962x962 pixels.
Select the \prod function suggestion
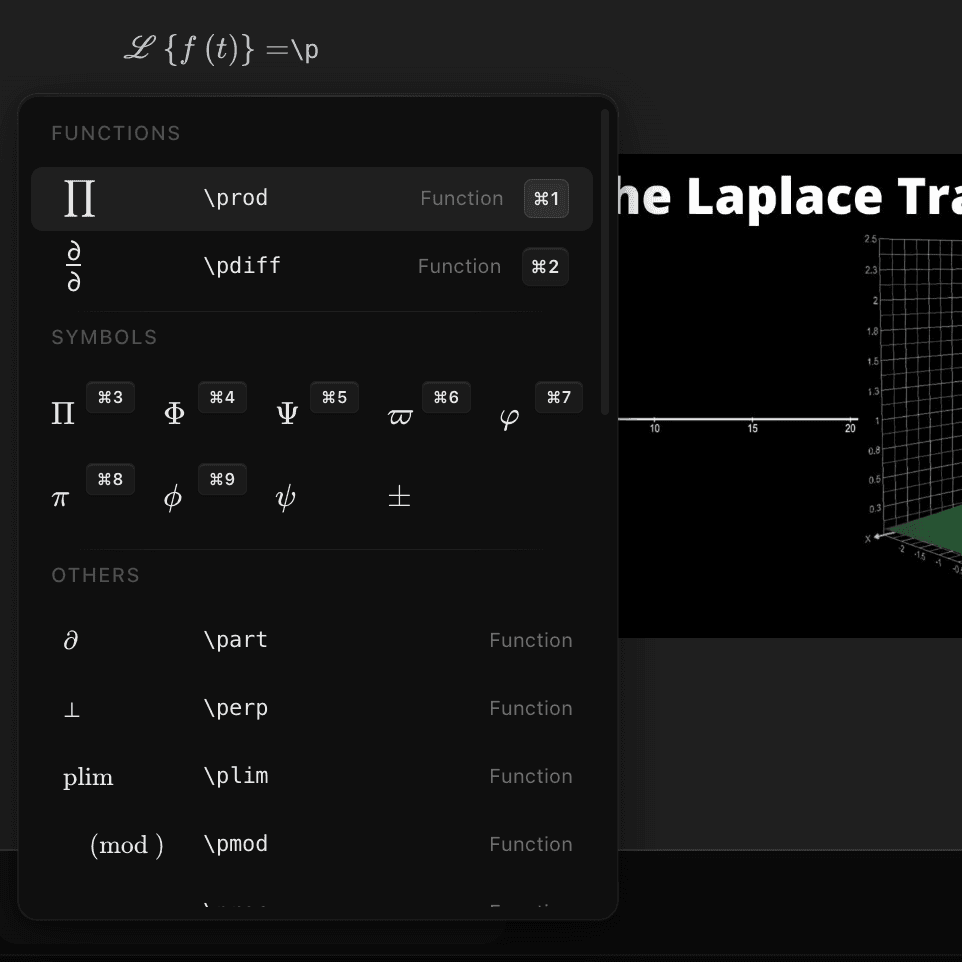[x=311, y=199]
